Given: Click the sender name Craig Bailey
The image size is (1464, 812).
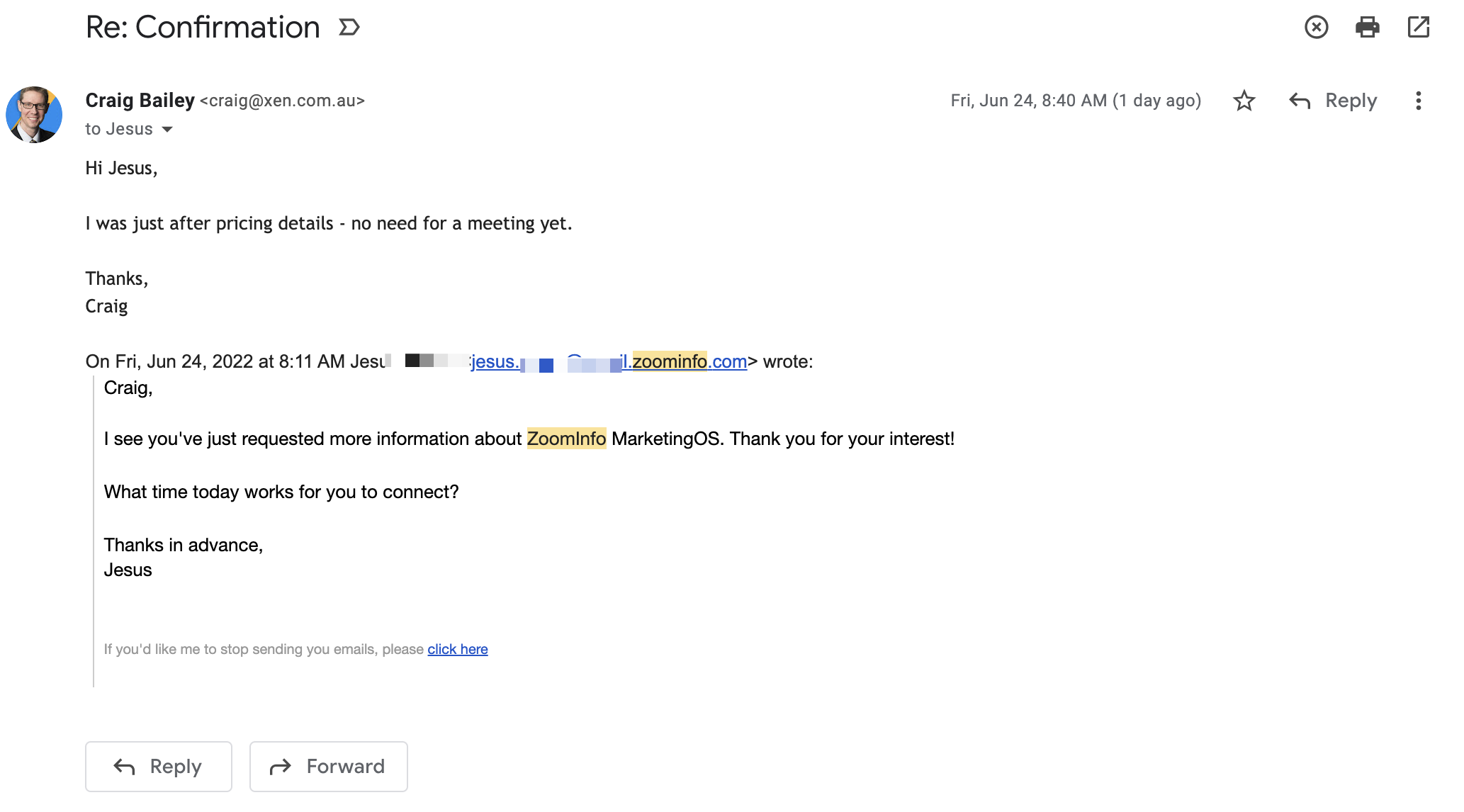Looking at the screenshot, I should 140,101.
